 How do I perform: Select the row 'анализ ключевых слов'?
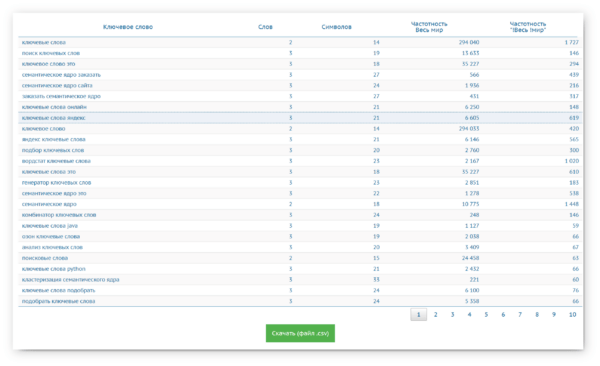pyautogui.click(x=300, y=247)
